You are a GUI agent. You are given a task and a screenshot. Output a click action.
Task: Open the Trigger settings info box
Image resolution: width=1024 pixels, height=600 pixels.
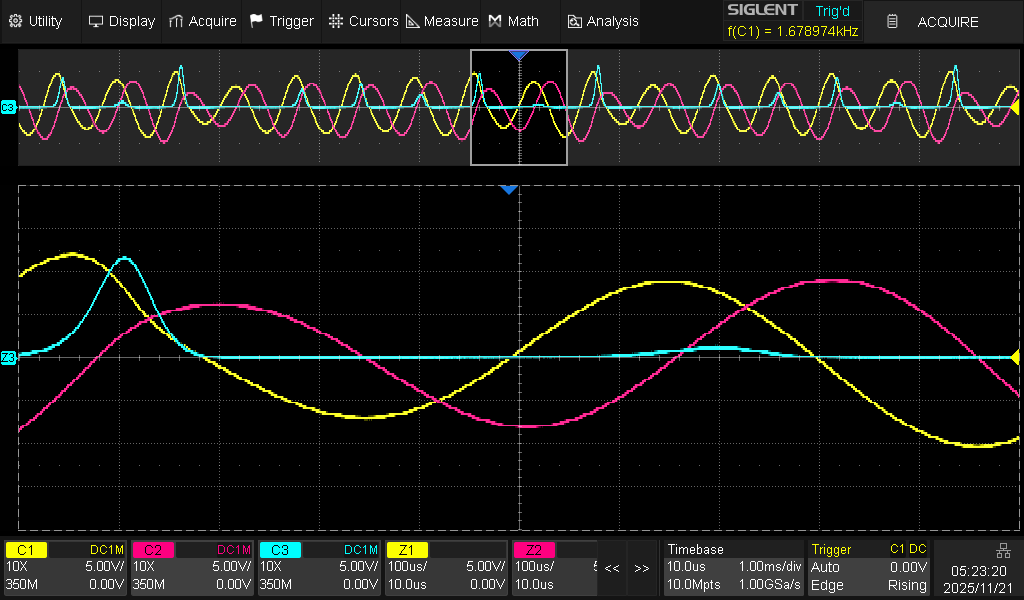tap(870, 567)
